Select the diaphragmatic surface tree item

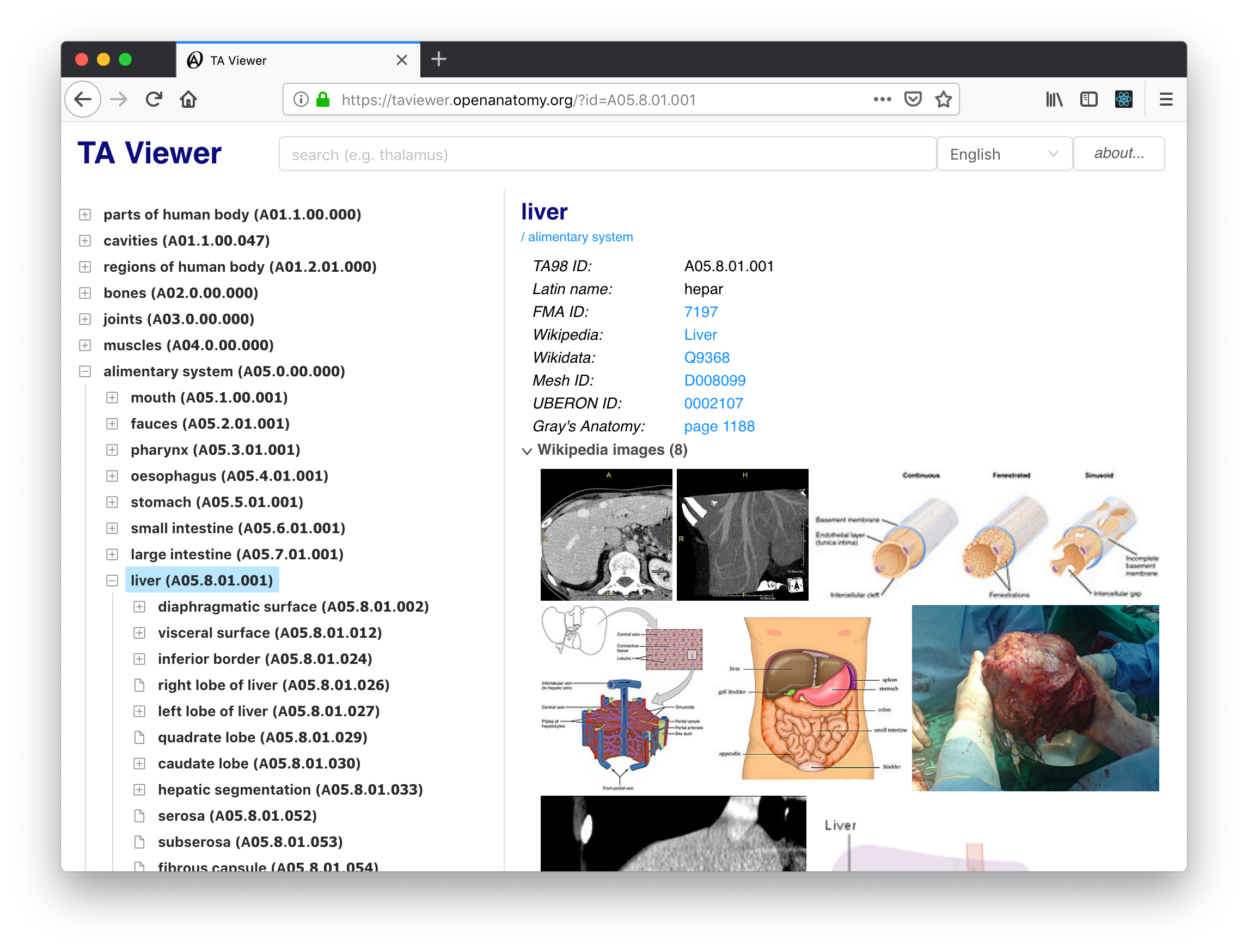(x=294, y=606)
